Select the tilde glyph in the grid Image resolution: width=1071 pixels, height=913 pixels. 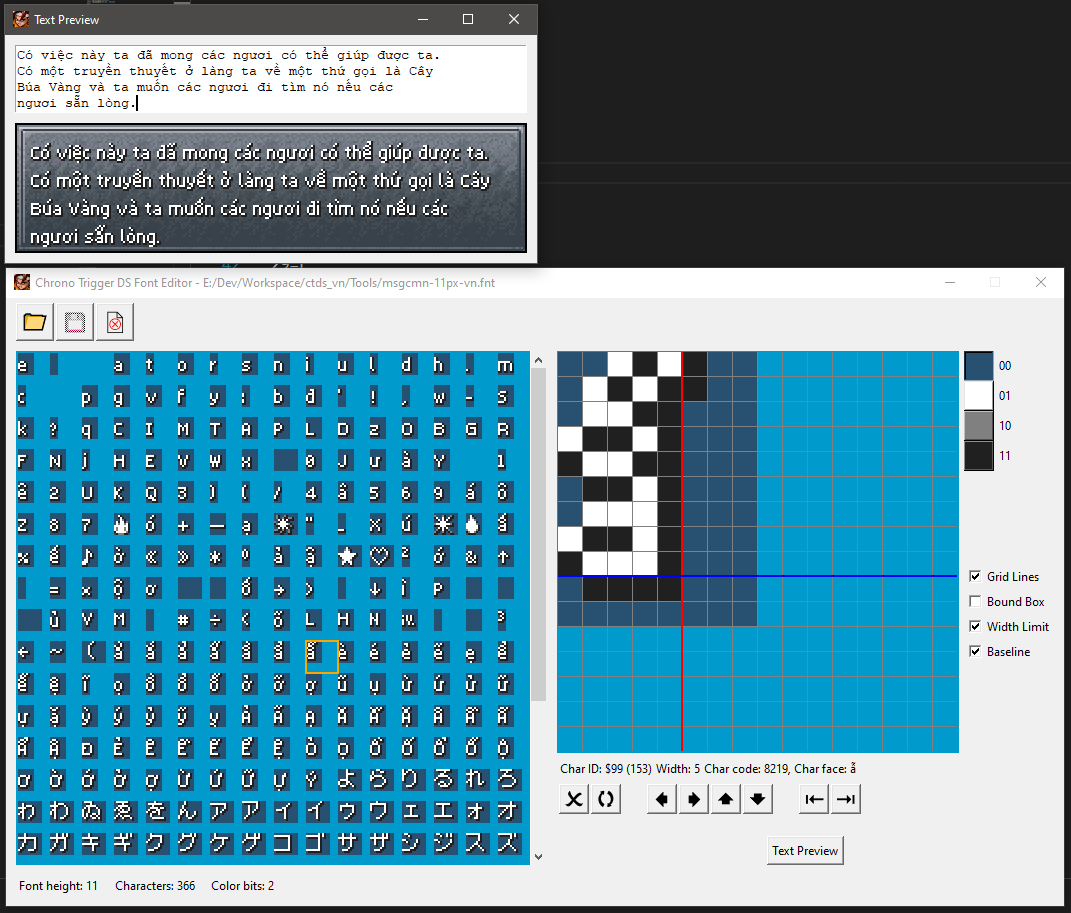coord(56,652)
